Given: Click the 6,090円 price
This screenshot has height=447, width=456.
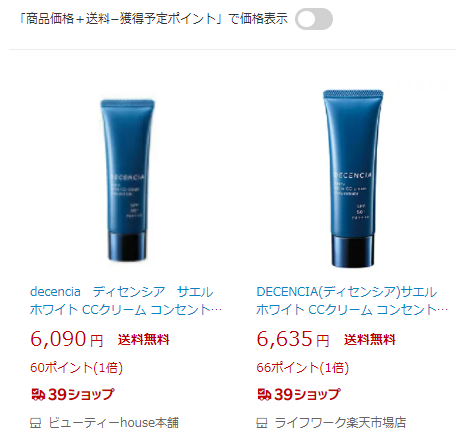Looking at the screenshot, I should click(x=67, y=339).
